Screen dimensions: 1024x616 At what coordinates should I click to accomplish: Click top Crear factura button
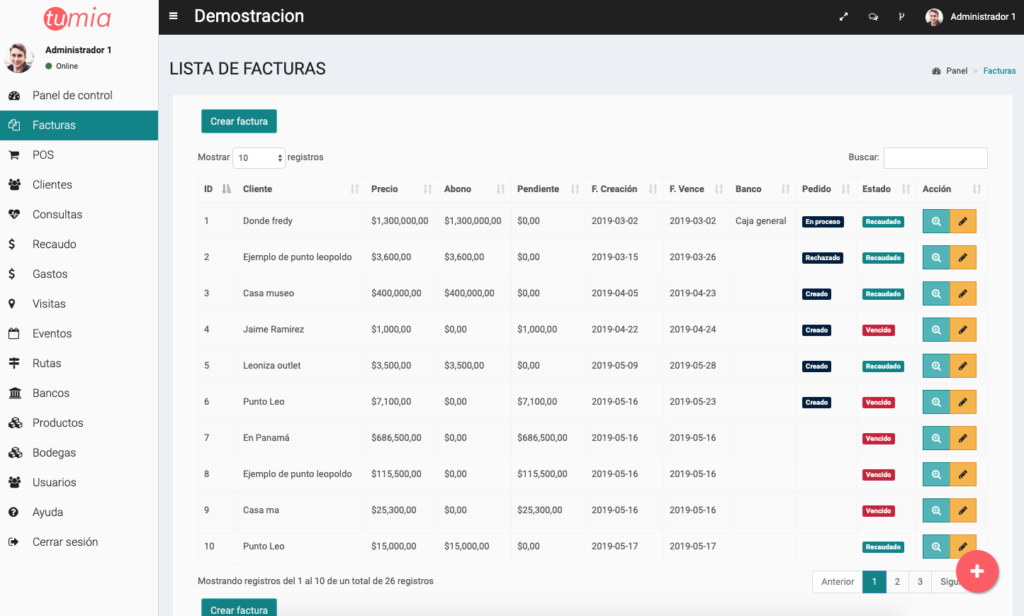(x=239, y=122)
